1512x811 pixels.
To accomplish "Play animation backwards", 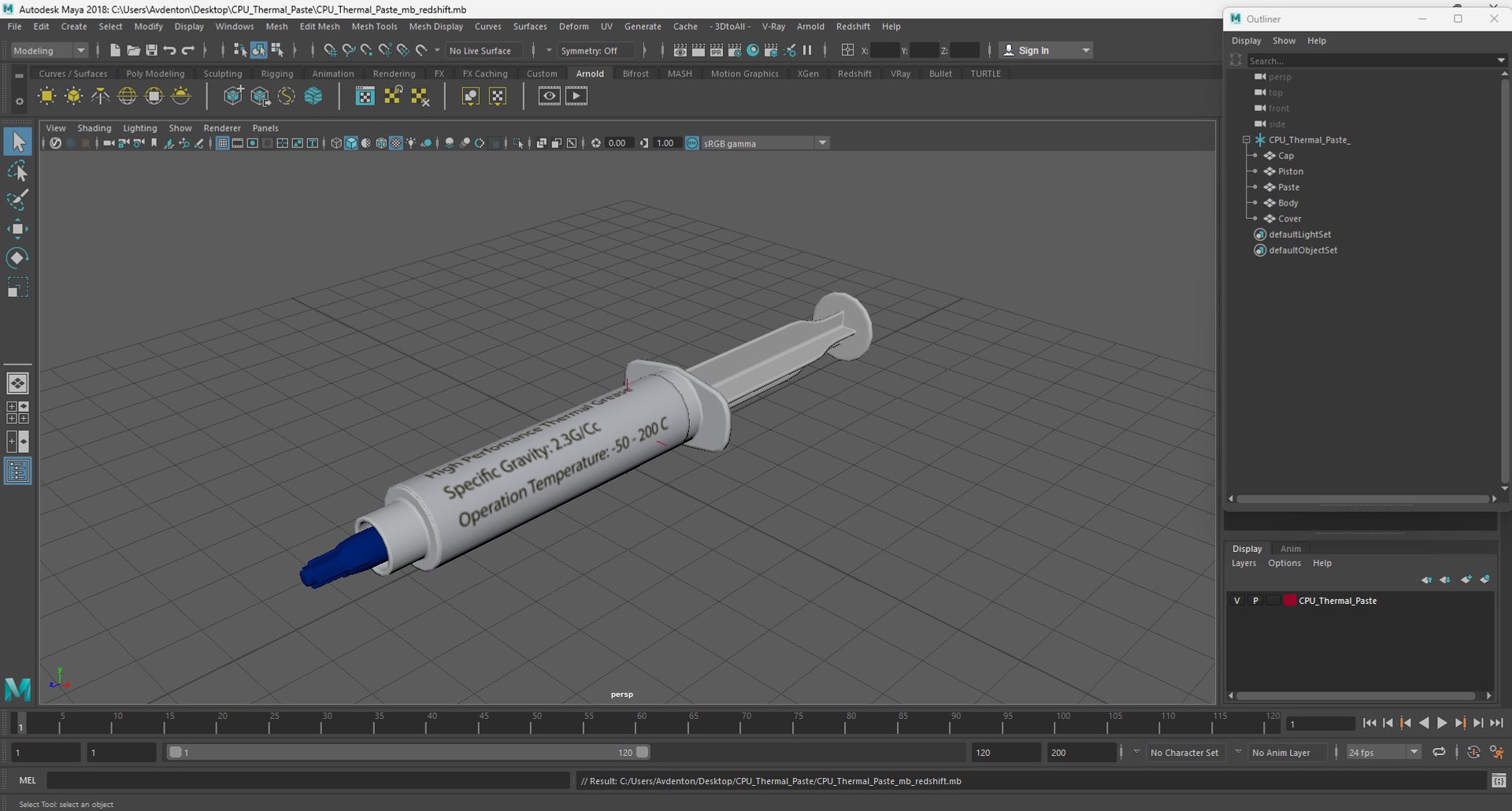I will tap(1424, 723).
